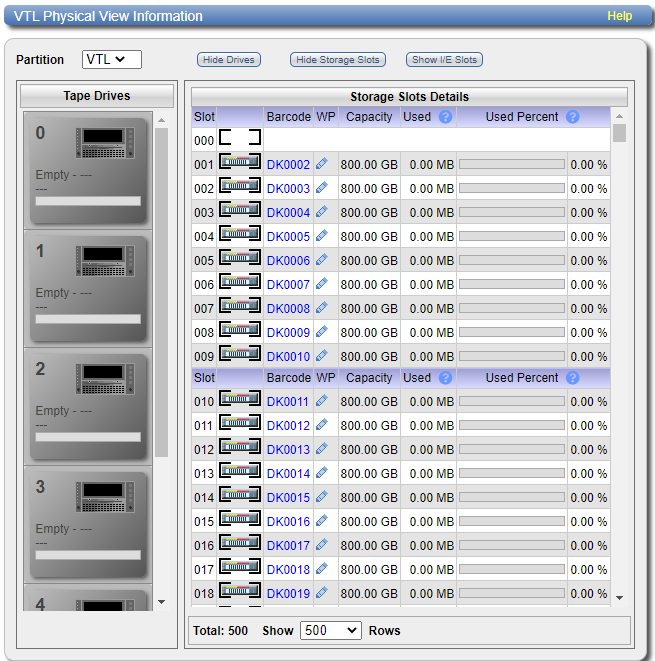Click the usage progress bar for slot 015
This screenshot has height=661, width=655.
click(512, 521)
